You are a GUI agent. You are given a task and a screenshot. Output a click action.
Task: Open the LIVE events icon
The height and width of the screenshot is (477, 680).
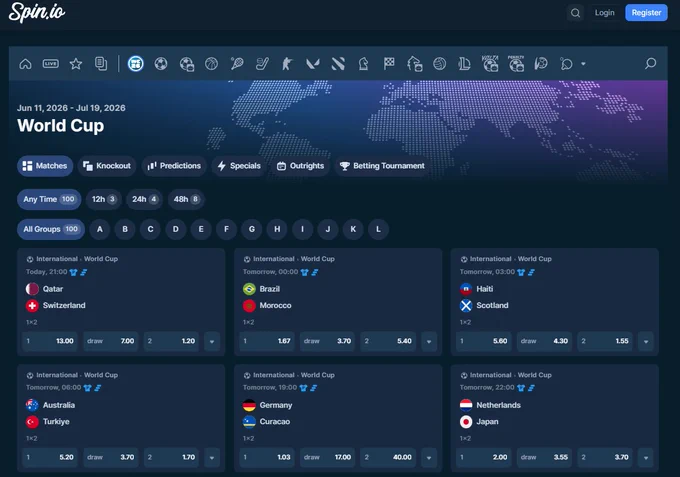tap(51, 64)
